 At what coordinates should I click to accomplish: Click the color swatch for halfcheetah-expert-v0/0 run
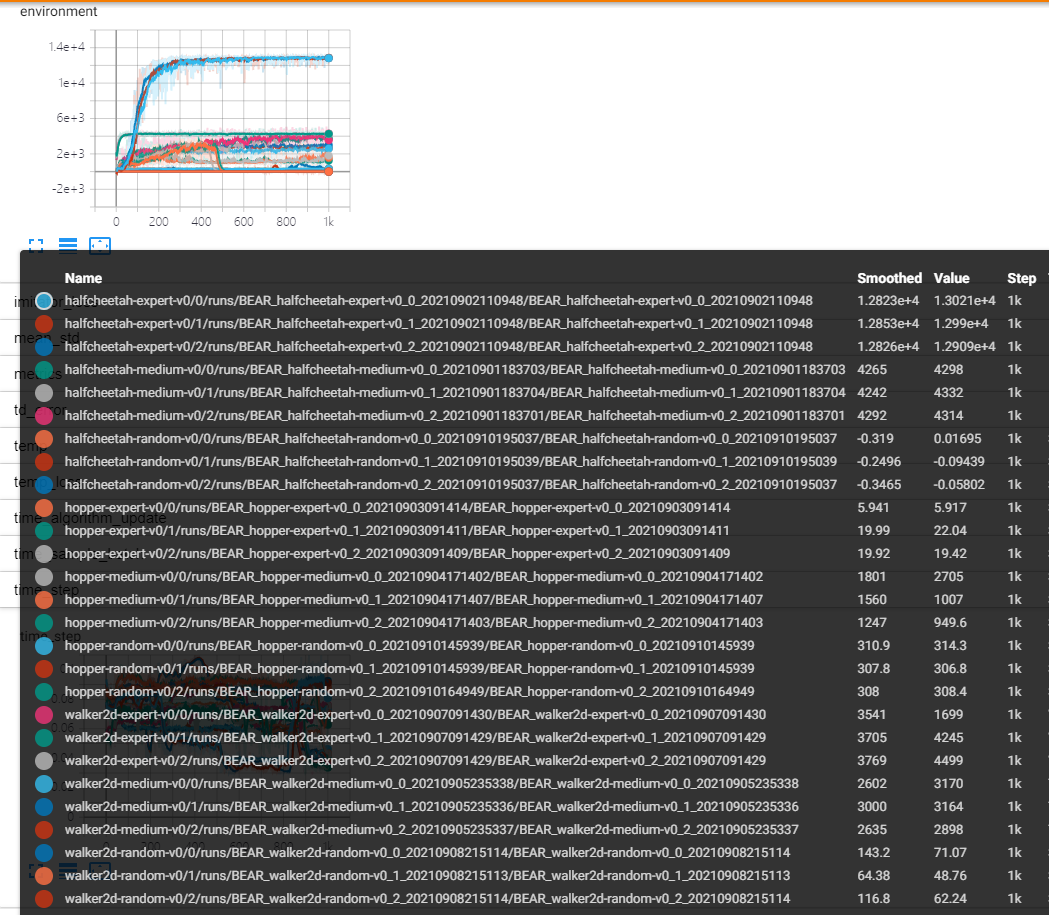(44, 301)
